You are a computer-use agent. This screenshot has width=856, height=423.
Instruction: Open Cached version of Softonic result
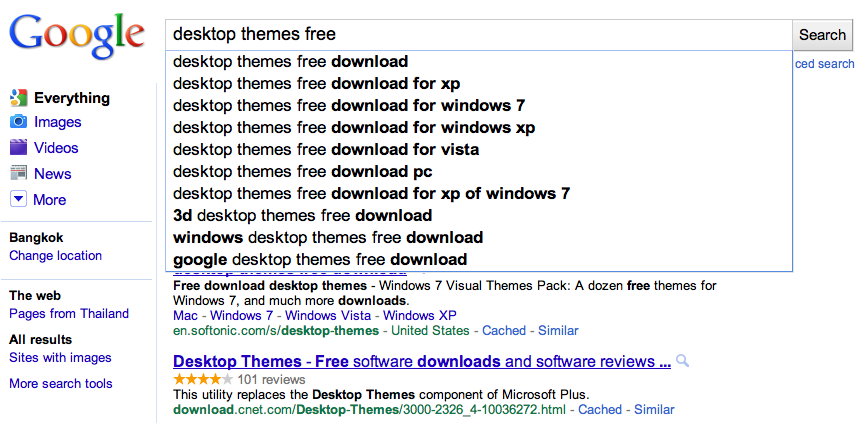click(x=504, y=330)
